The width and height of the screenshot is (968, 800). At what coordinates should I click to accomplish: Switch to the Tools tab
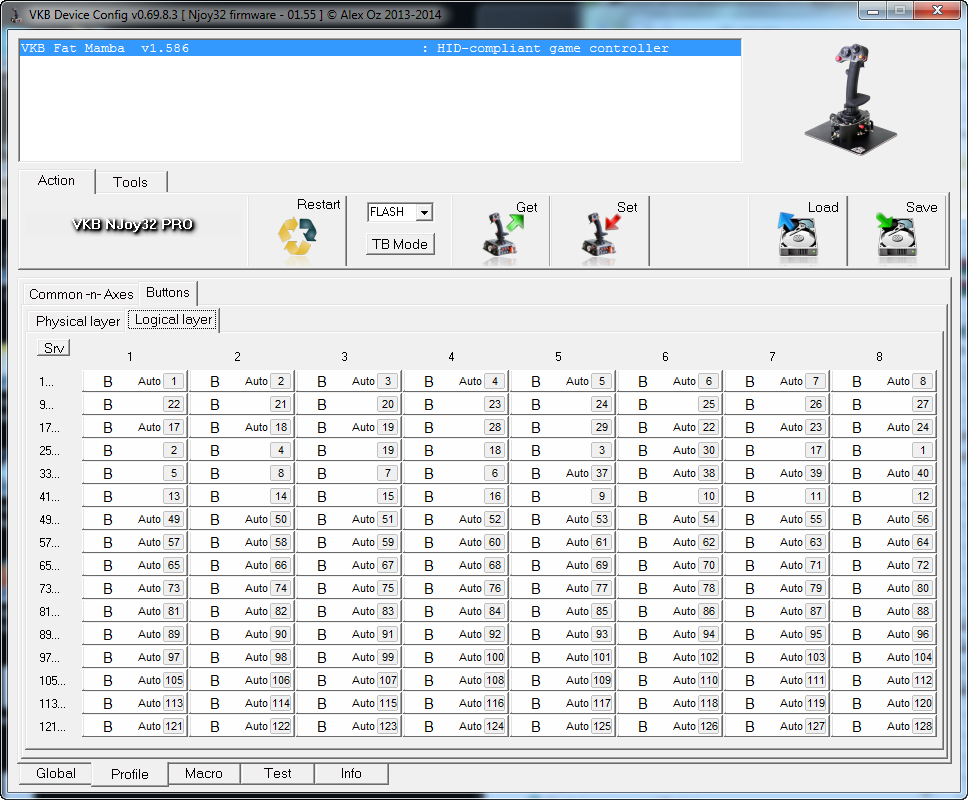pos(130,182)
